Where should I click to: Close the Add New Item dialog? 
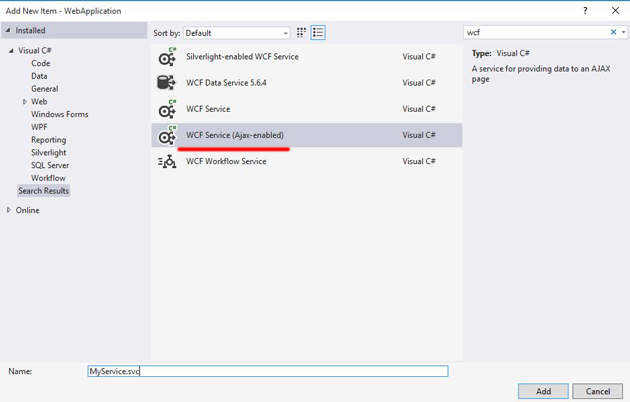[616, 11]
